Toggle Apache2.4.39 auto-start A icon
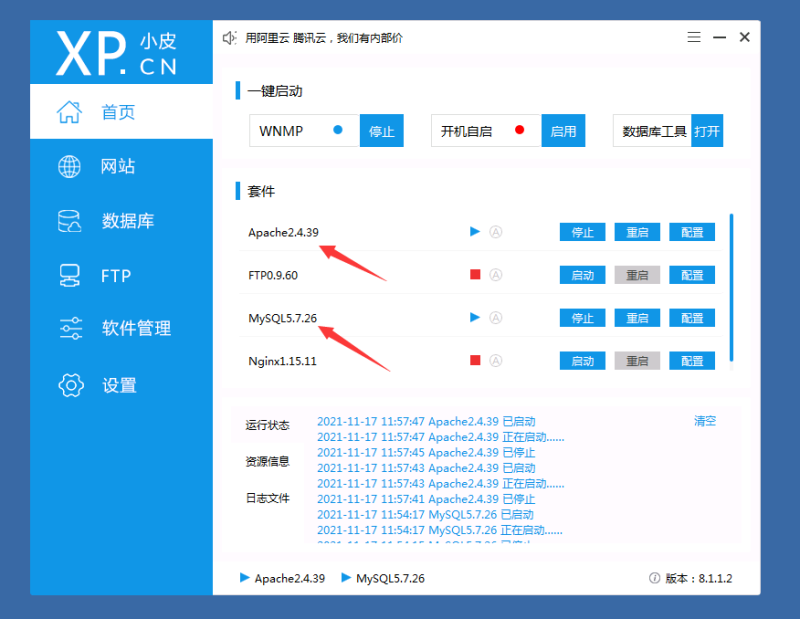This screenshot has height=619, width=800. coord(496,232)
